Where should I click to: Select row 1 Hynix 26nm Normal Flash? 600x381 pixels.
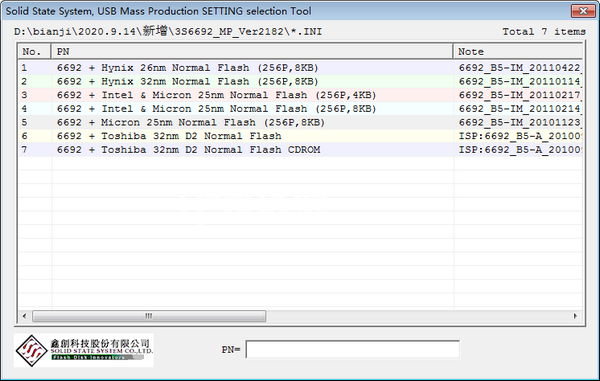(x=300, y=68)
